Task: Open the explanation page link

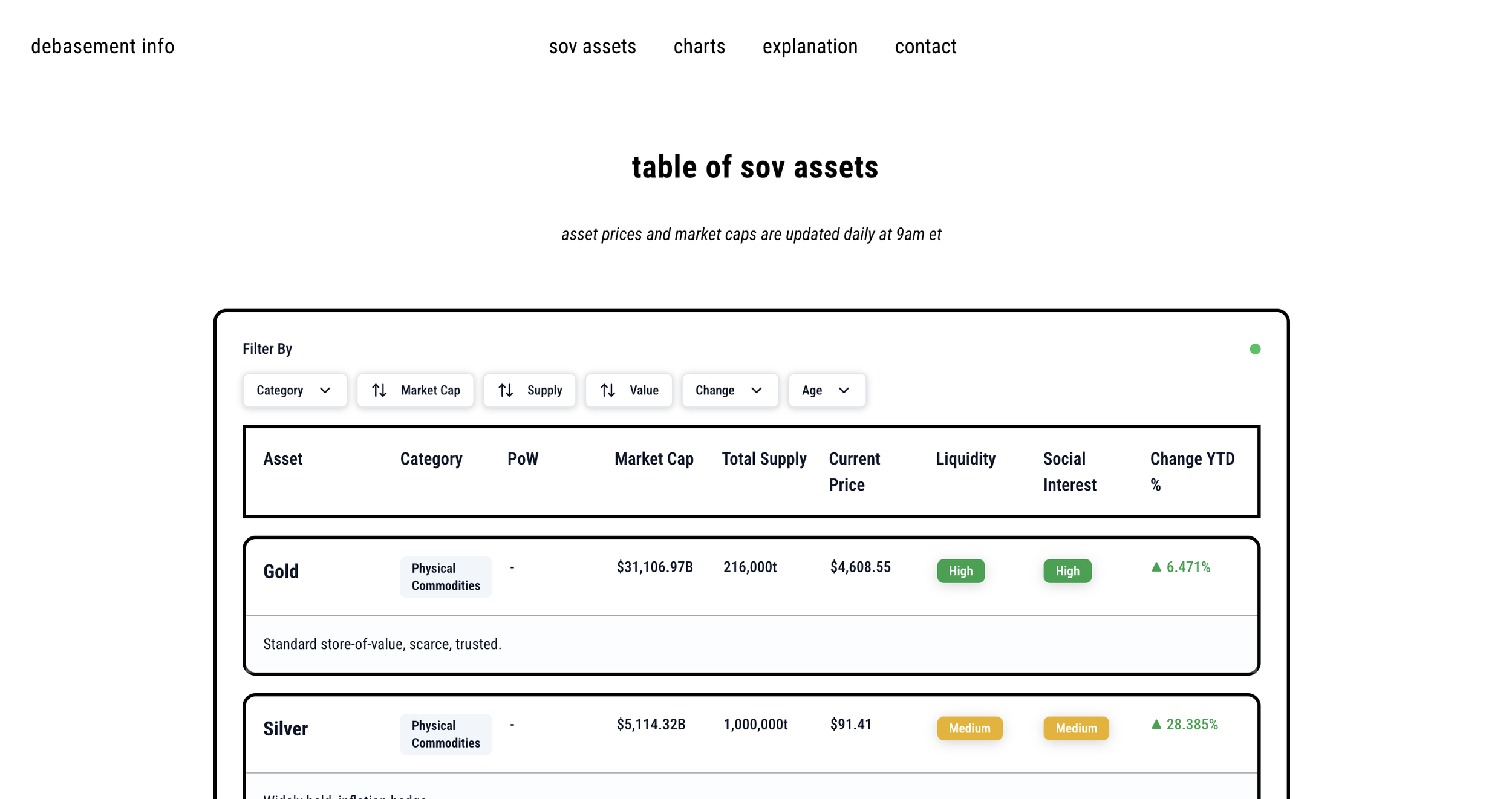Action: pyautogui.click(x=809, y=47)
